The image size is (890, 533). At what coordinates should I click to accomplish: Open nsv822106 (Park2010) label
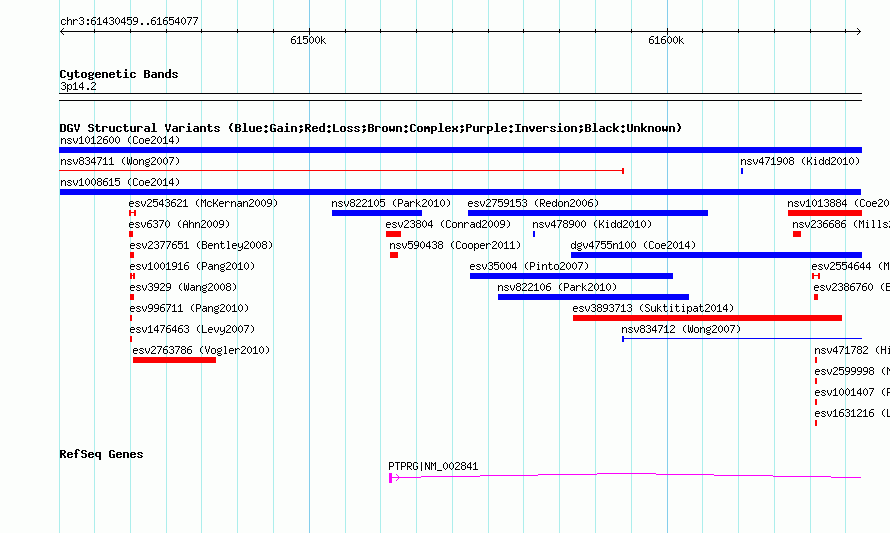pos(557,287)
